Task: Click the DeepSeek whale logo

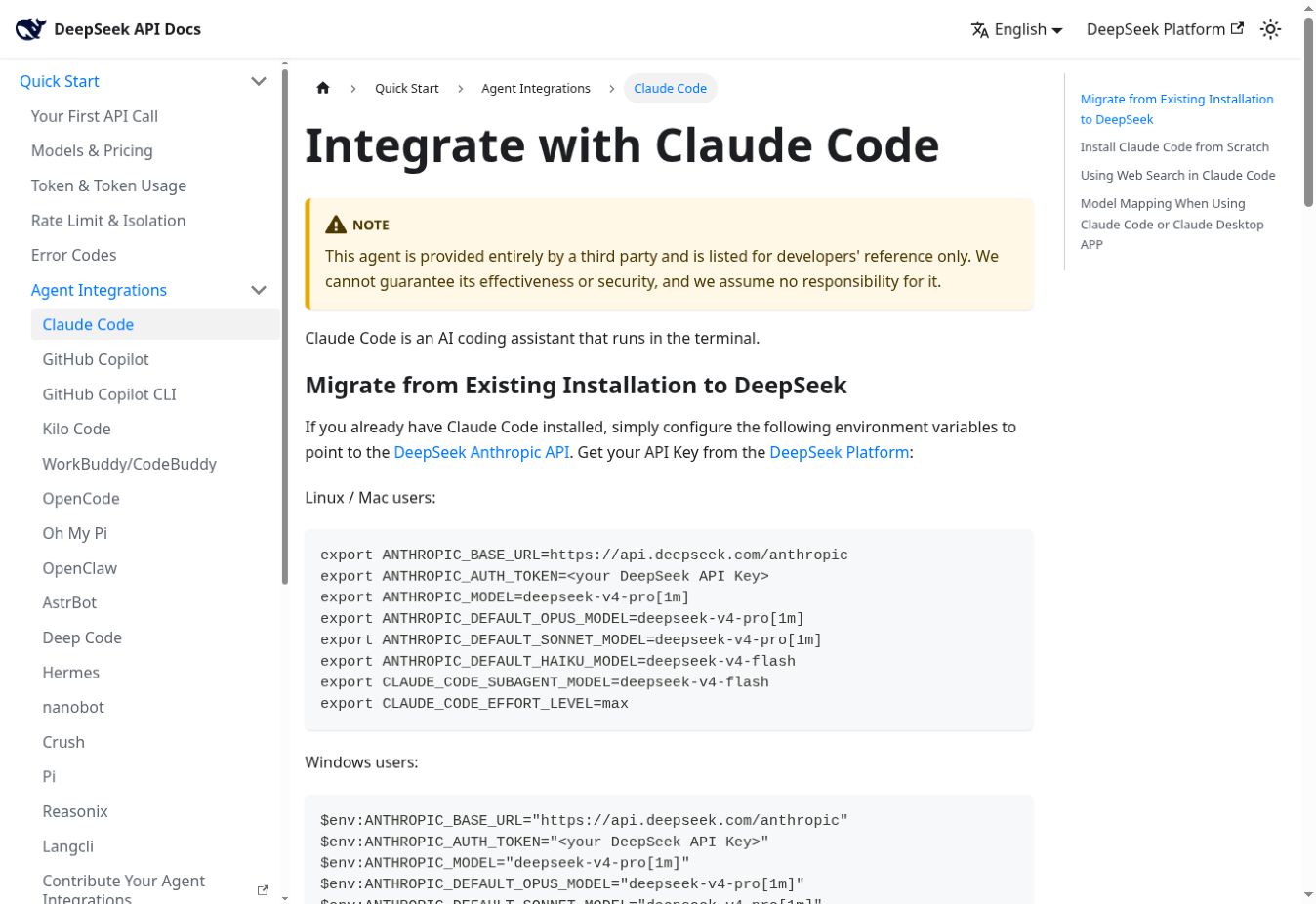Action: (30, 29)
